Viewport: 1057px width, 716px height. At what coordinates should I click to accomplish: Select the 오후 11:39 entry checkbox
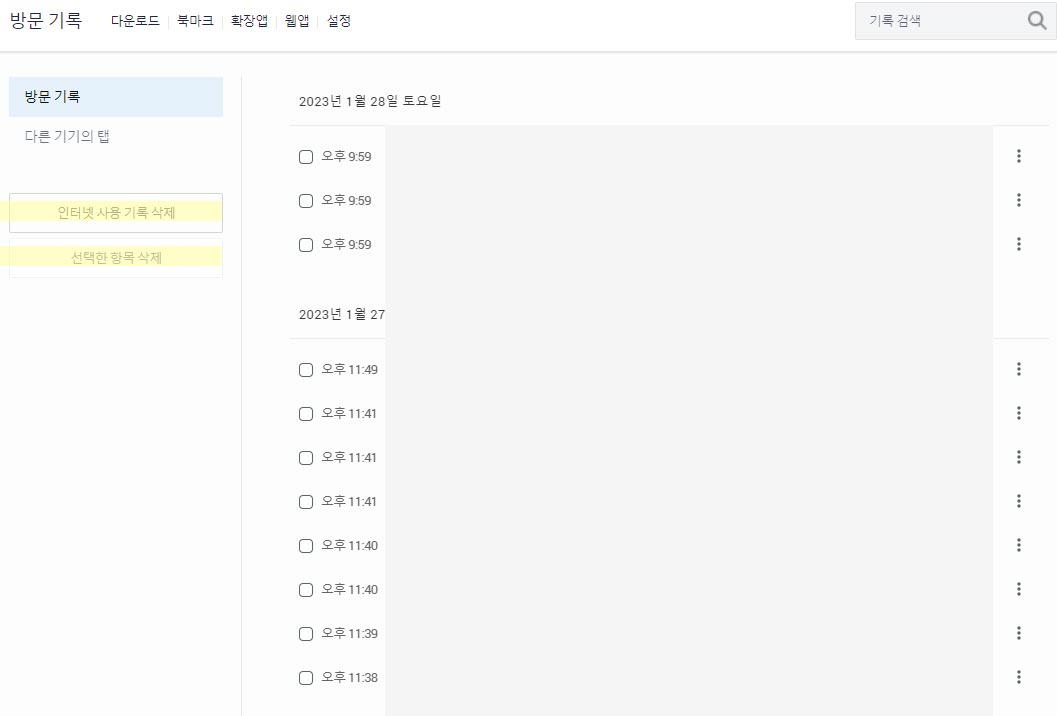[306, 634]
